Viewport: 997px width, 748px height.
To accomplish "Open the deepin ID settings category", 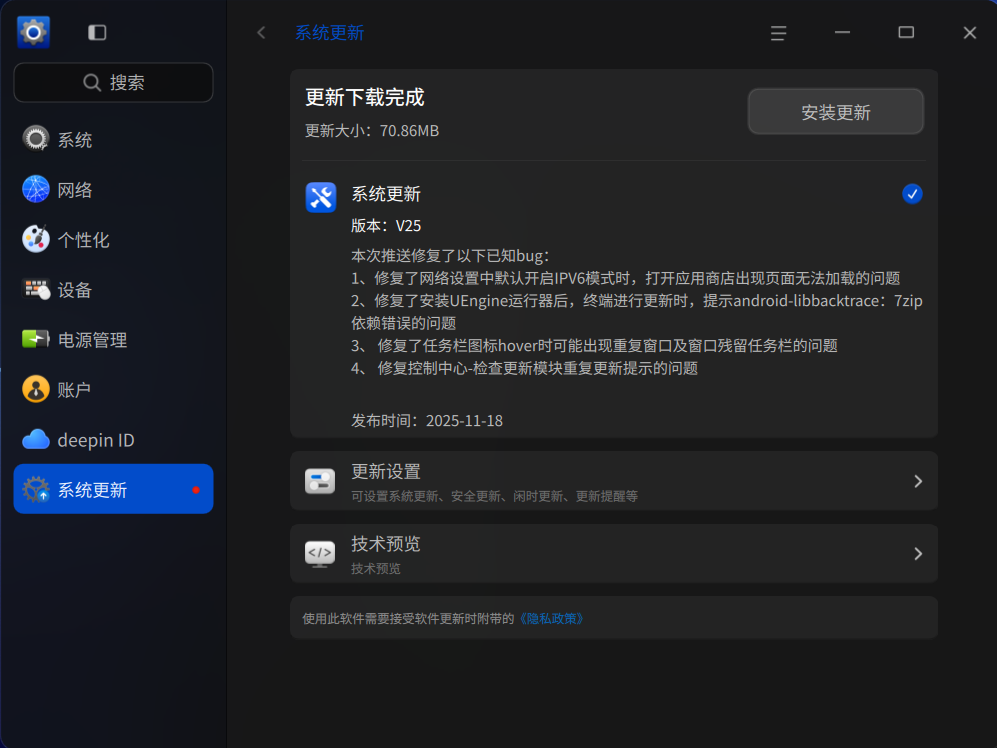I will 113,440.
